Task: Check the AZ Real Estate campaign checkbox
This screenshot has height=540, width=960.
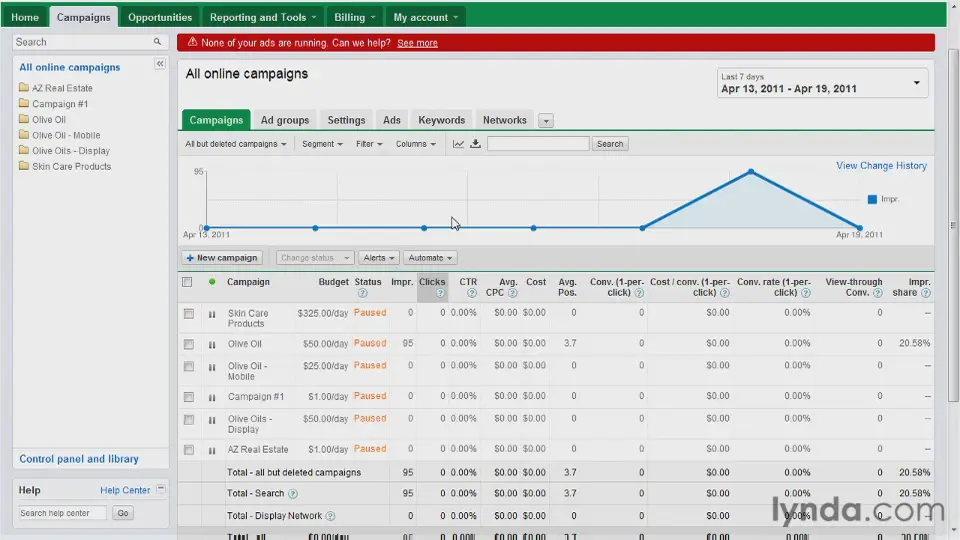Action: point(189,450)
